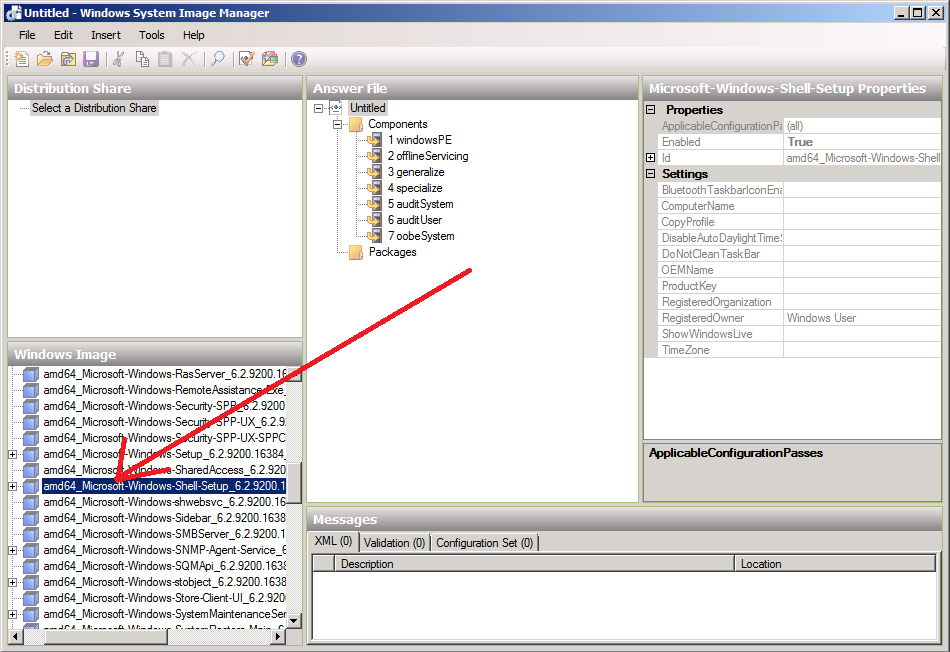
Task: Click the Paste clipboard toolbar icon
Action: 165,59
